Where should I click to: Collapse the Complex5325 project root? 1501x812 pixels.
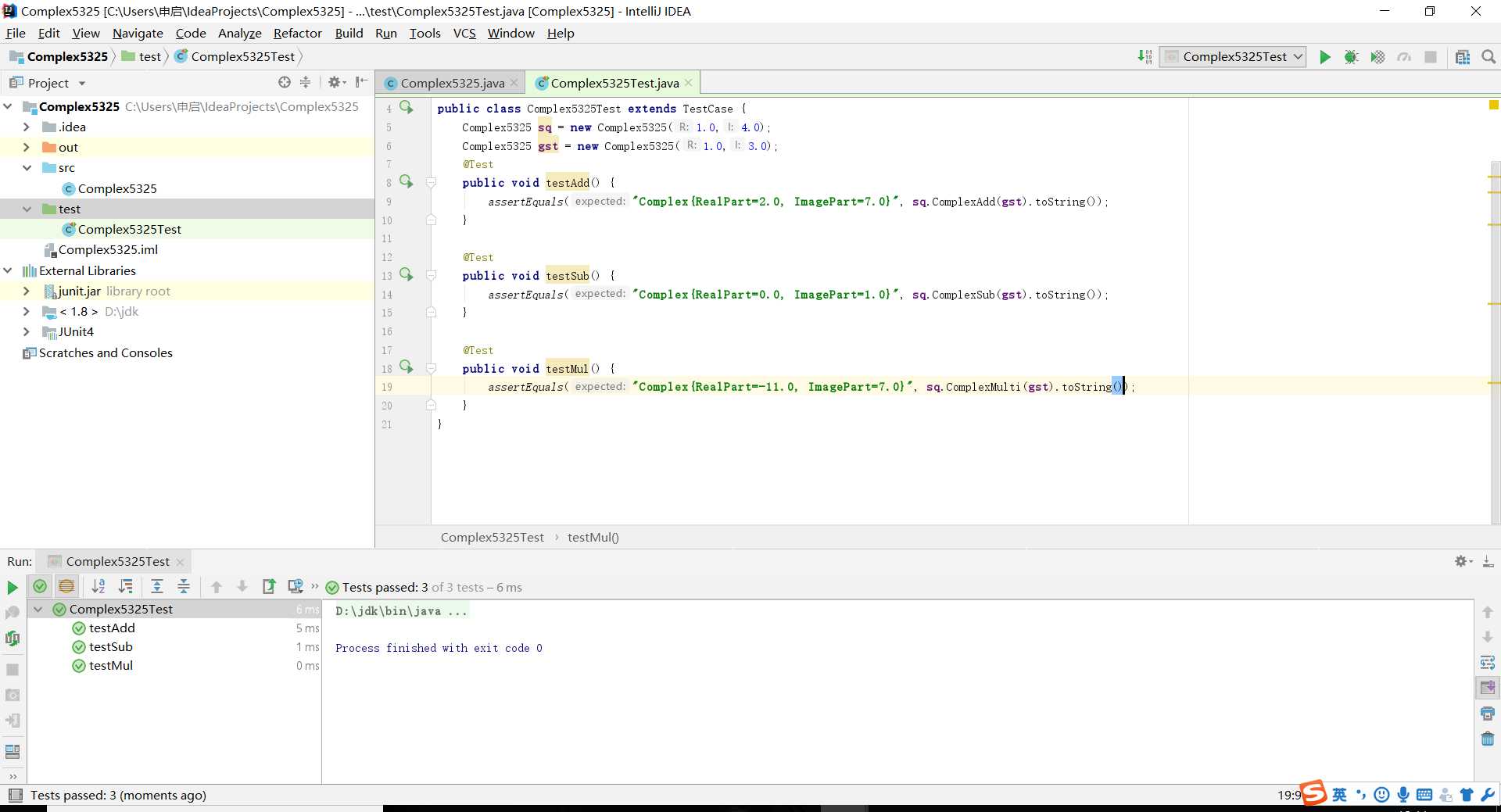click(9, 106)
